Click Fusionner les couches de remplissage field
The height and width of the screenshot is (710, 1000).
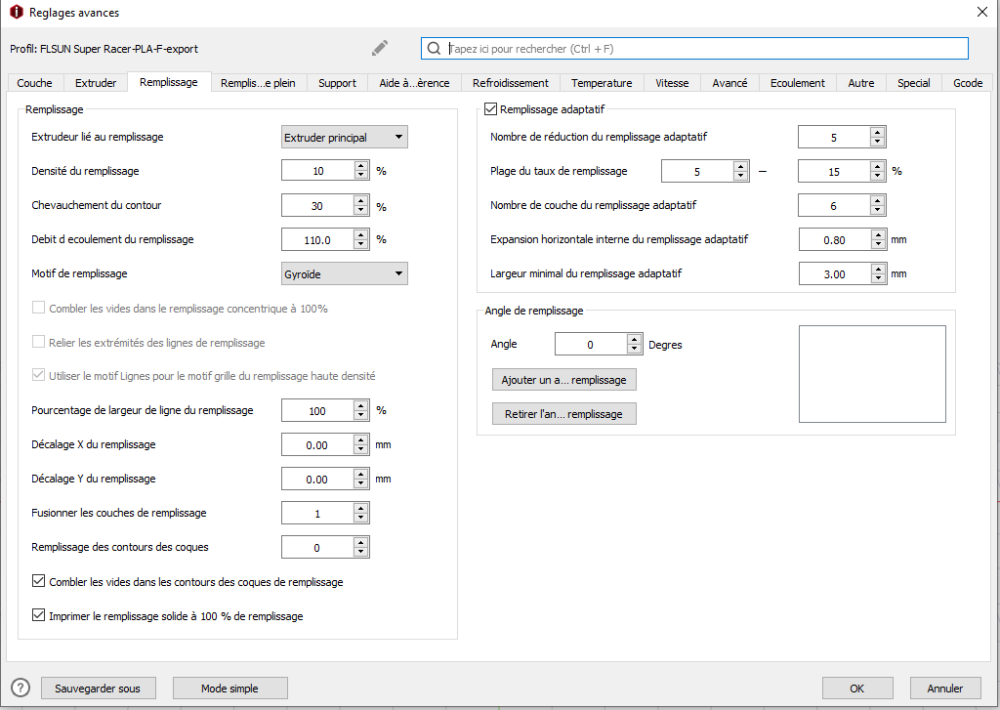pyautogui.click(x=318, y=514)
